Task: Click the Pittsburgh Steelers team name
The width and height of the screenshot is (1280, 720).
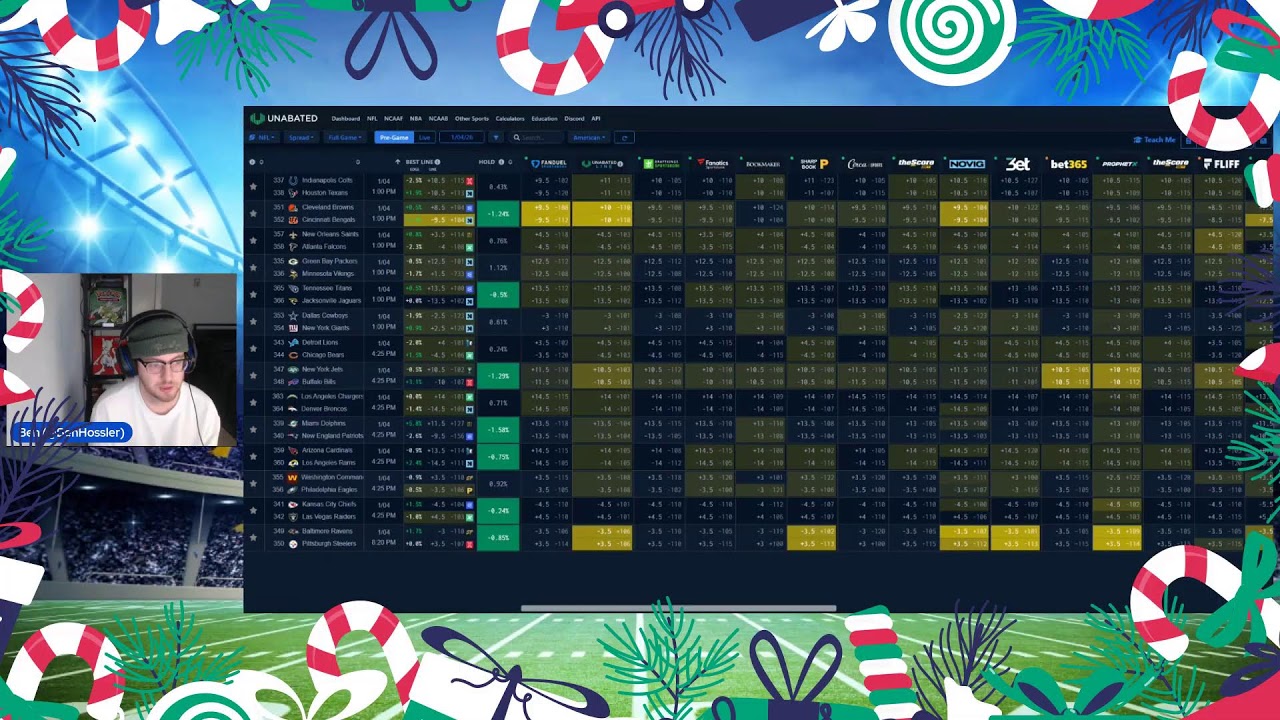Action: pyautogui.click(x=329, y=544)
